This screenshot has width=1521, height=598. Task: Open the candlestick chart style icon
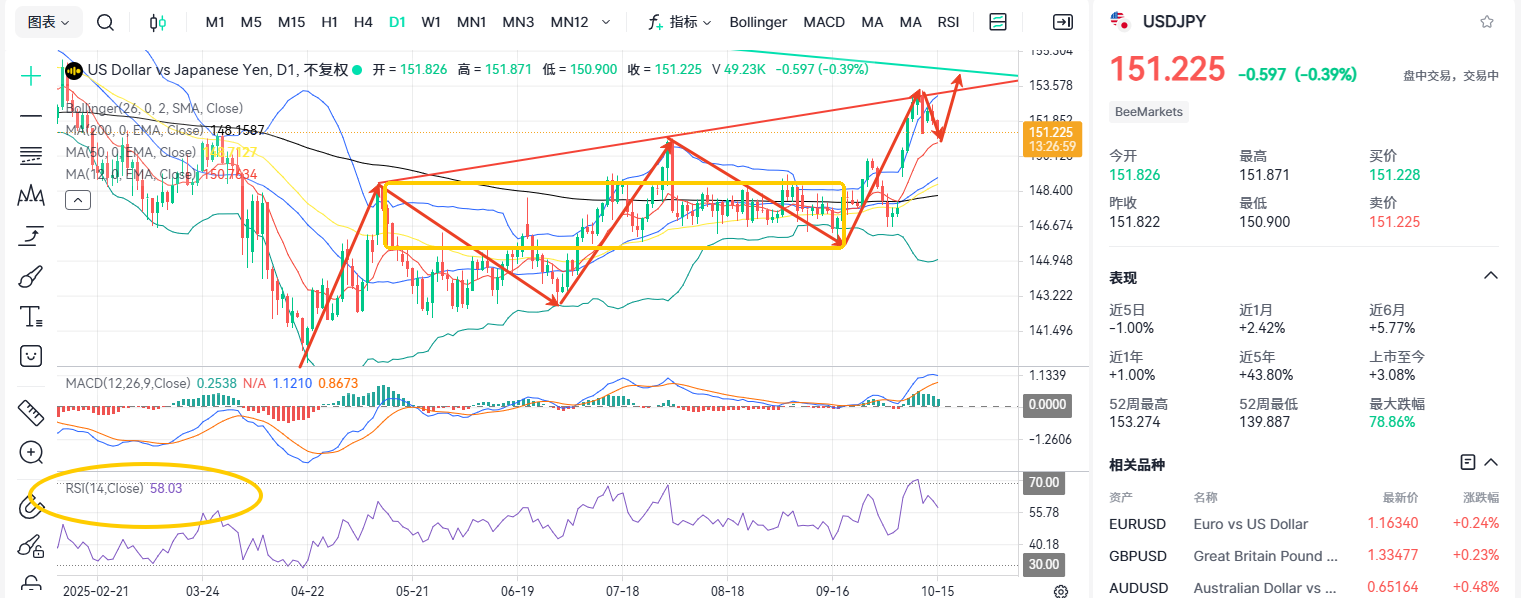(157, 22)
